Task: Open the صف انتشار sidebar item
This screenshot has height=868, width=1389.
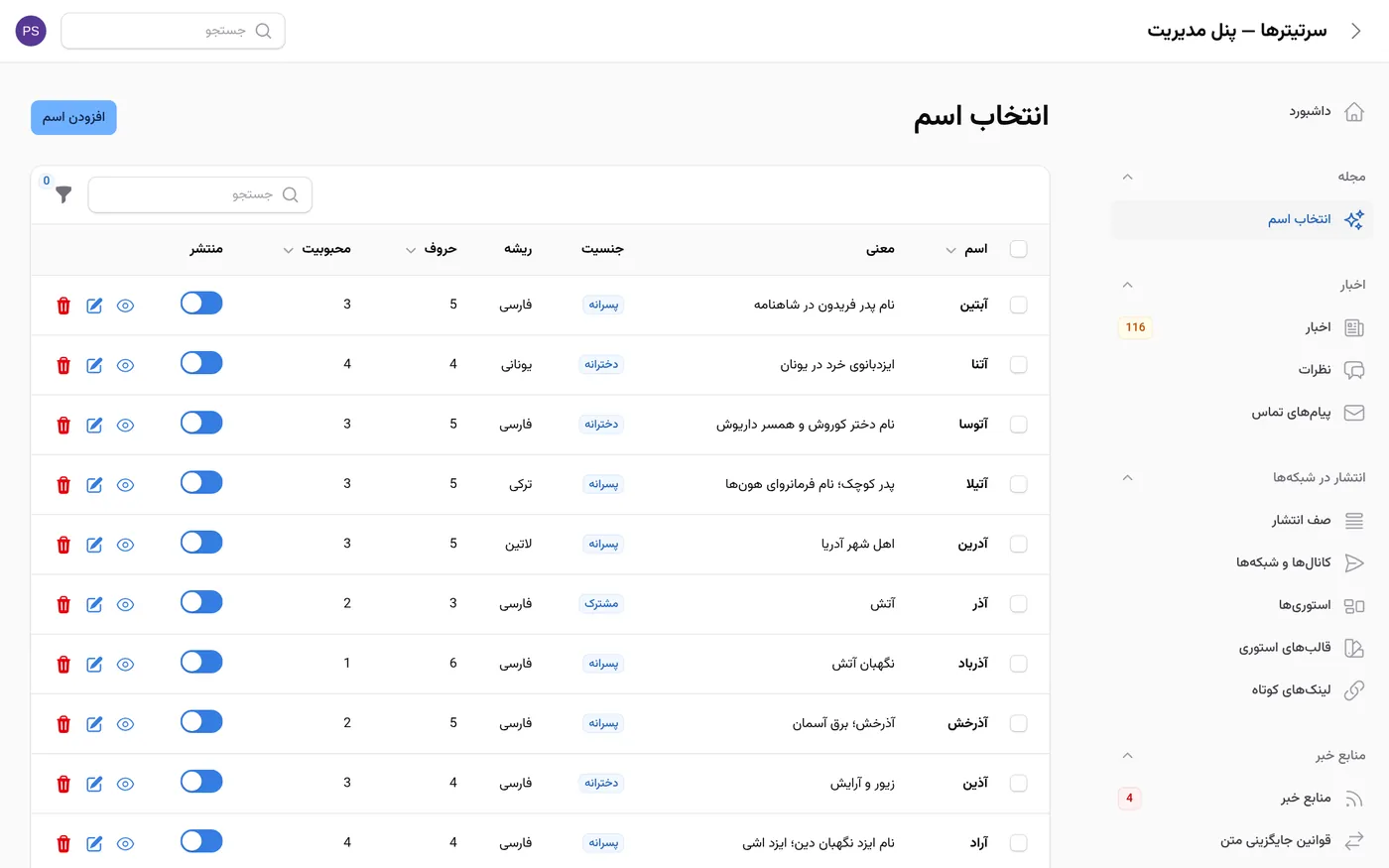Action: 1242,520
